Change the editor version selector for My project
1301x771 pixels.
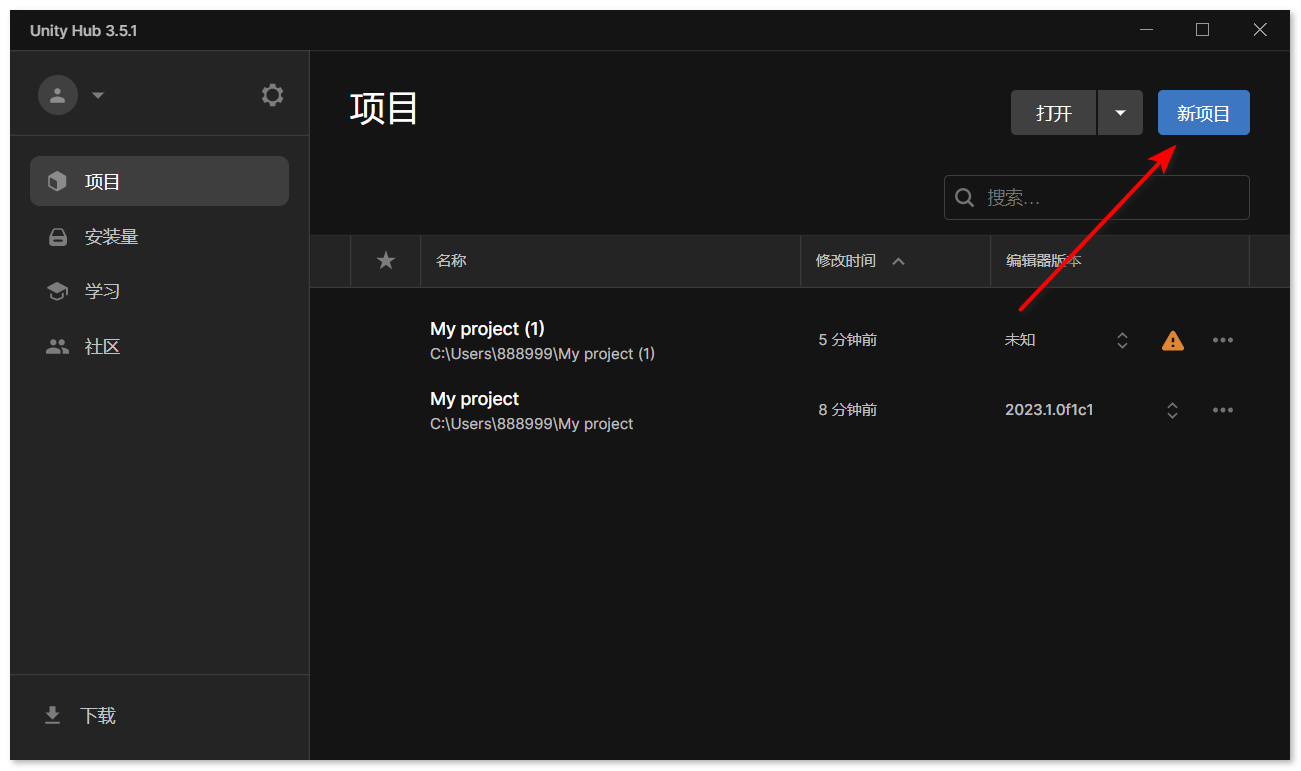[1172, 410]
